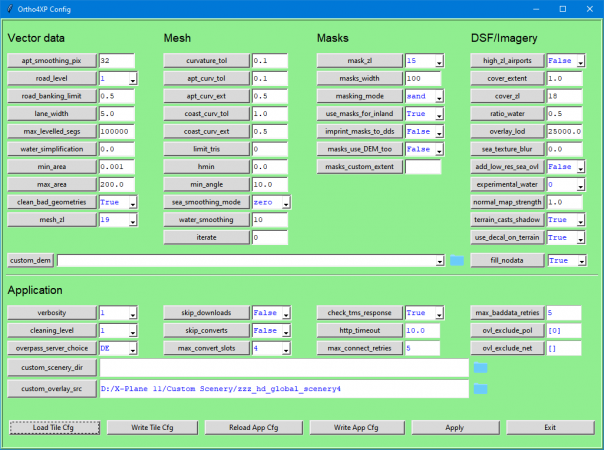The height and width of the screenshot is (450, 604).
Task: Click Write Tile Cfg button
Action: click(153, 428)
